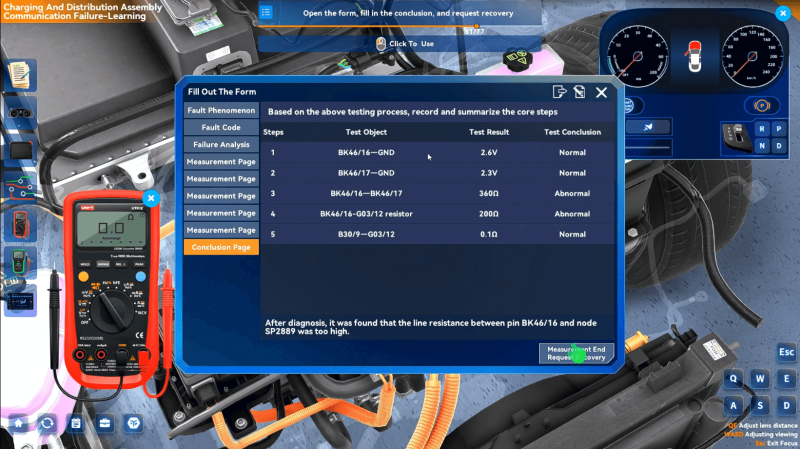Click the yellow round button on the multimeter
Image resolution: width=800 pixels, height=449 pixels.
pyautogui.click(x=83, y=277)
